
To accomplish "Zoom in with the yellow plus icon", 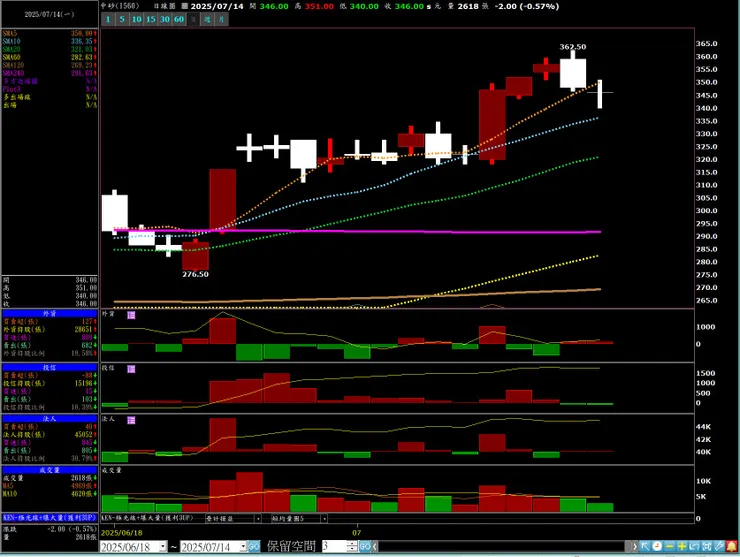I will pyautogui.click(x=681, y=546).
